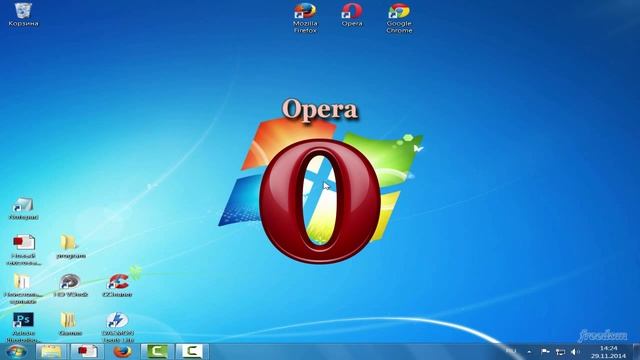This screenshot has height=360, width=640.
Task: Select the red-and-white document file on desktop
Action: tap(23, 249)
